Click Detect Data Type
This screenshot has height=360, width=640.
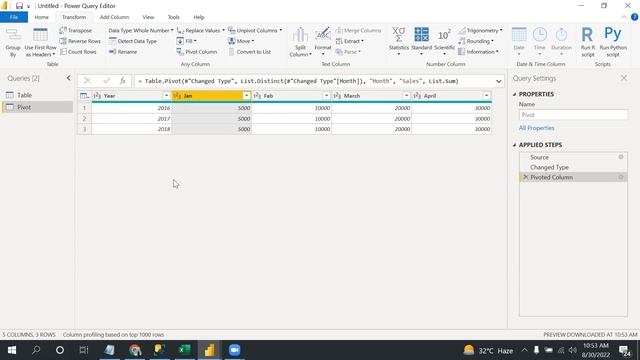(x=133, y=41)
